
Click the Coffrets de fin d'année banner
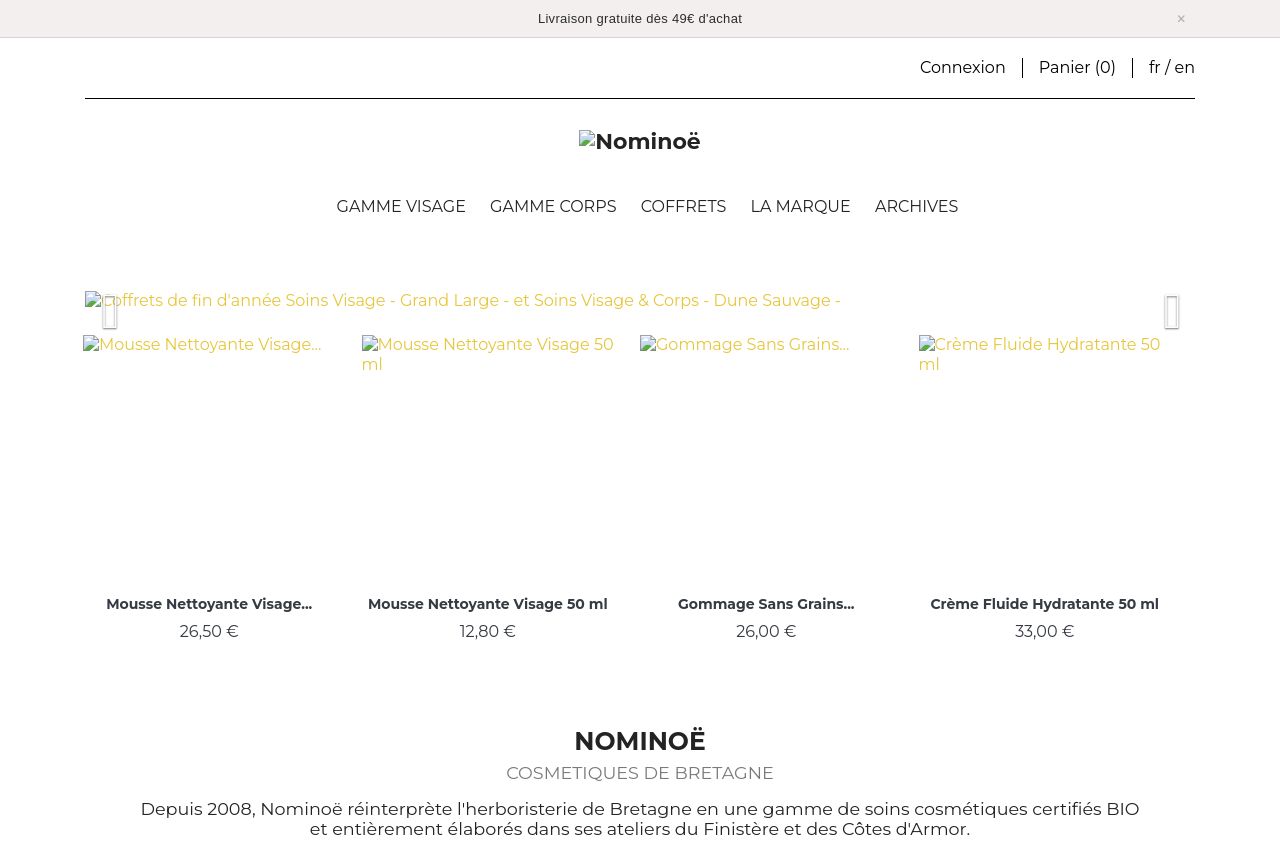point(462,300)
